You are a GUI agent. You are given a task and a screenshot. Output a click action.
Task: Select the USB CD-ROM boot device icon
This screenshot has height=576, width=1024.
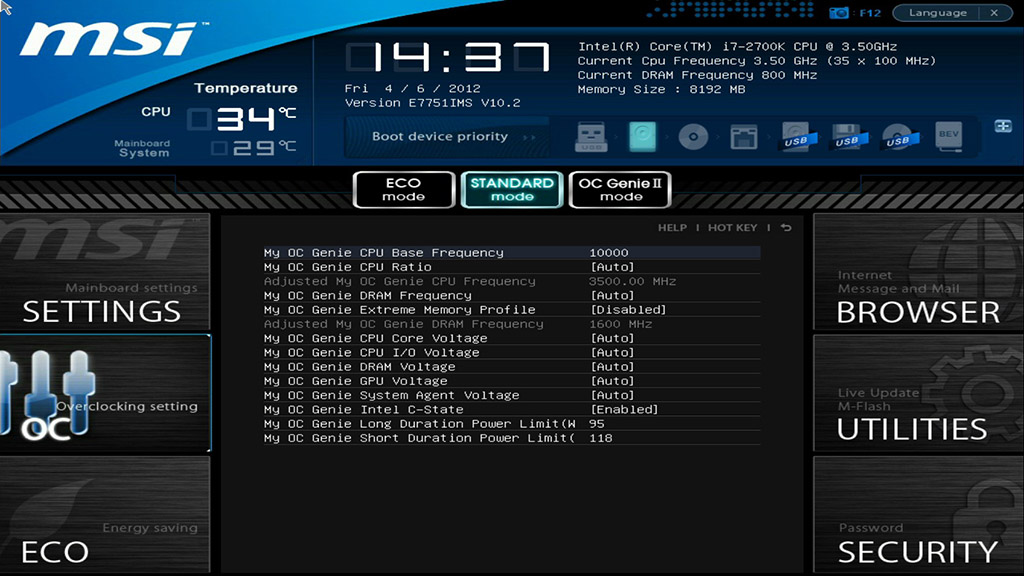[898, 137]
